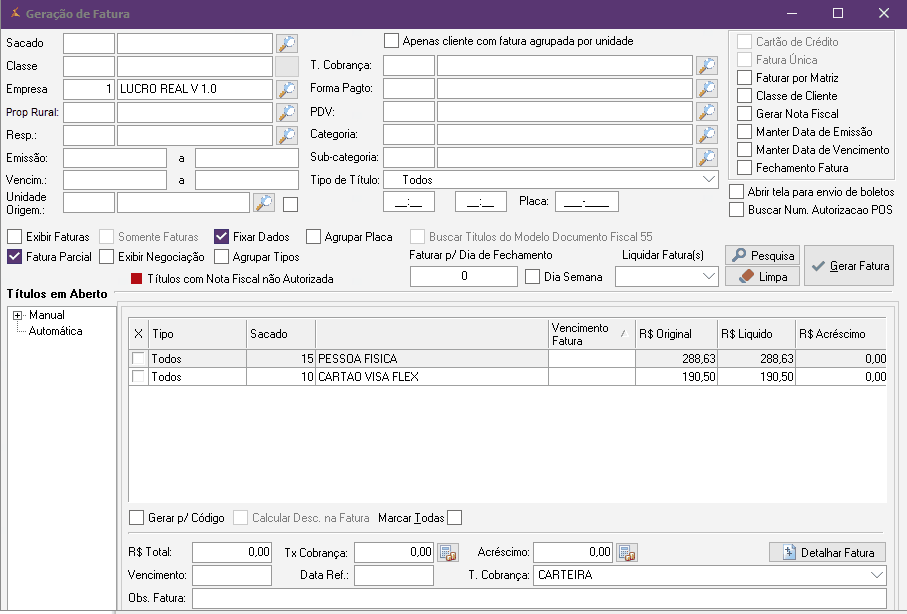Image resolution: width=907 pixels, height=614 pixels.
Task: Select Automática in the tree
Action: click(x=55, y=331)
